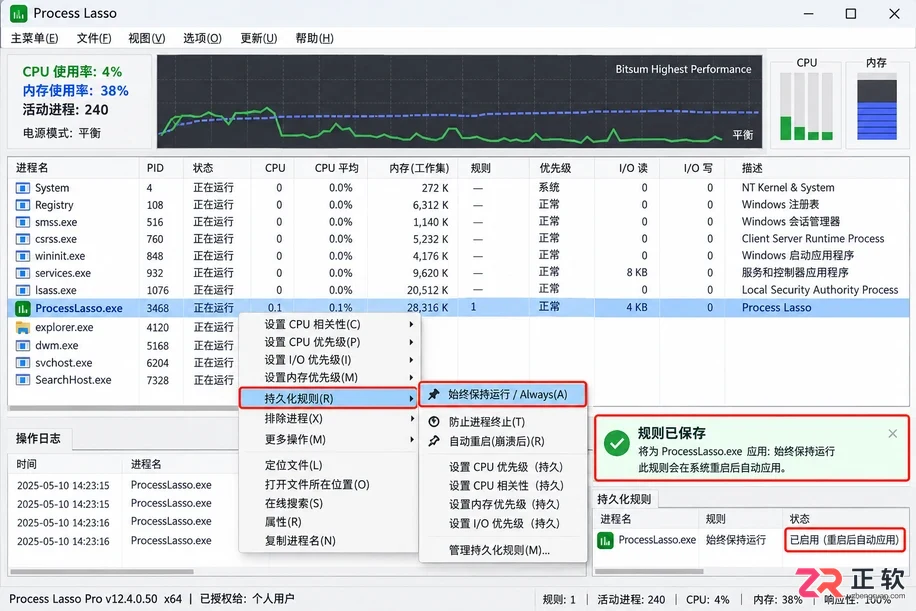Expand 设置 I/O 优先级(I) submenu
Screen dimensions: 916x611
[x=411, y=360]
